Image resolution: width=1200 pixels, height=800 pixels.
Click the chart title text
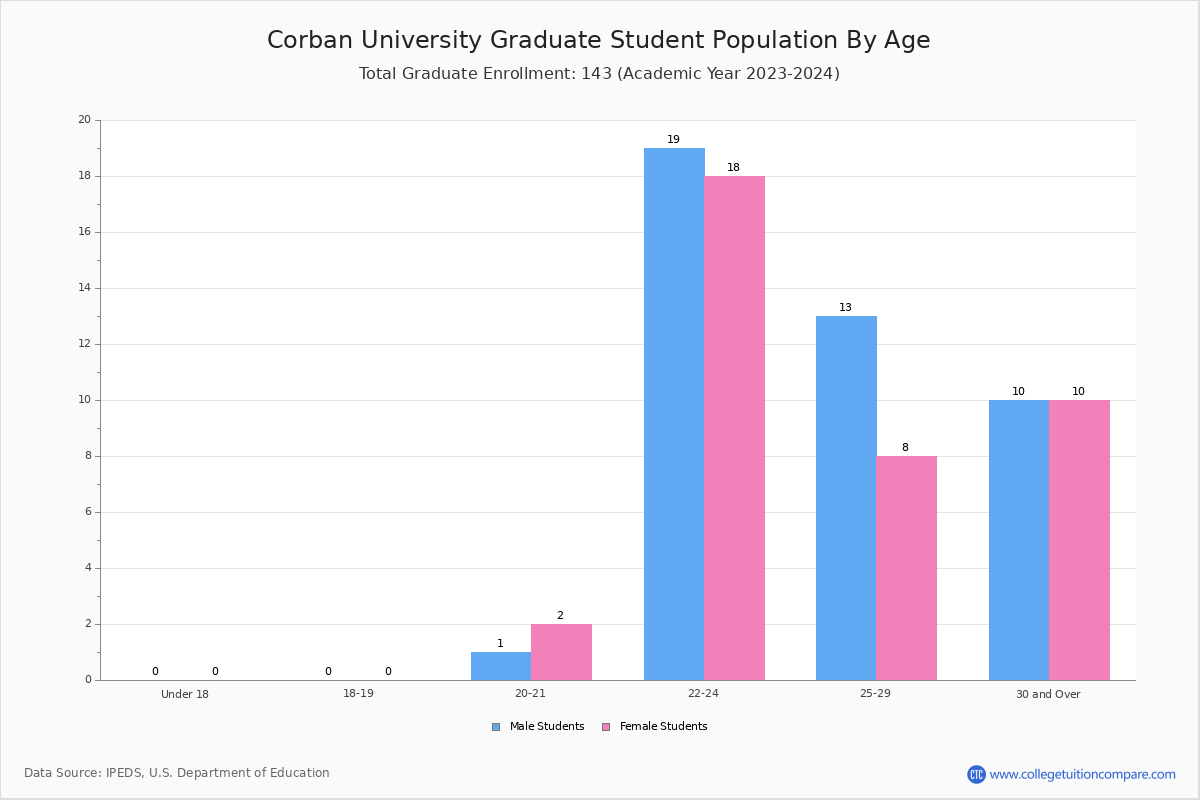click(598, 40)
